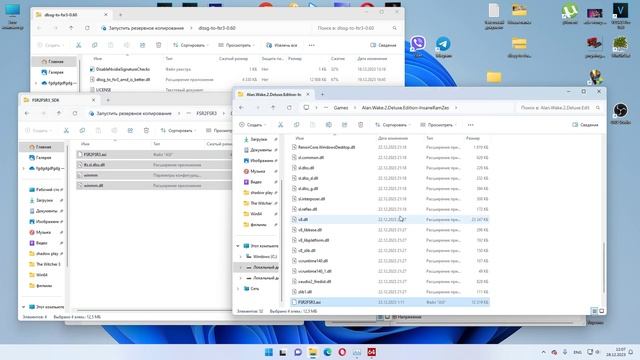Click Delete icon in FSR2FSR3_SDK window
This screenshot has width=640, height=360.
pos(146,131)
